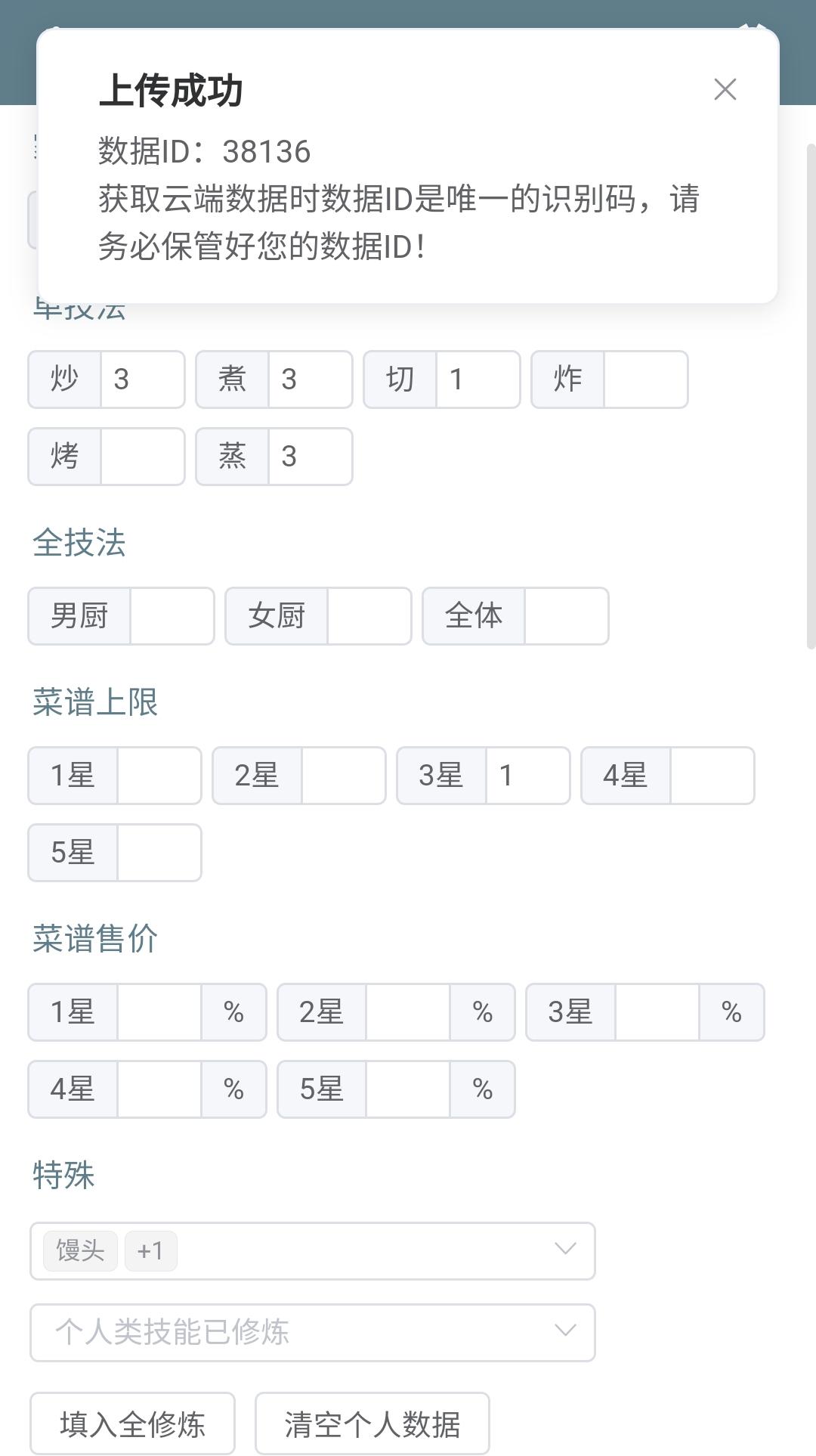Remove focus by clicking the 馒头 tag
816x1456 pixels.
click(x=80, y=1250)
